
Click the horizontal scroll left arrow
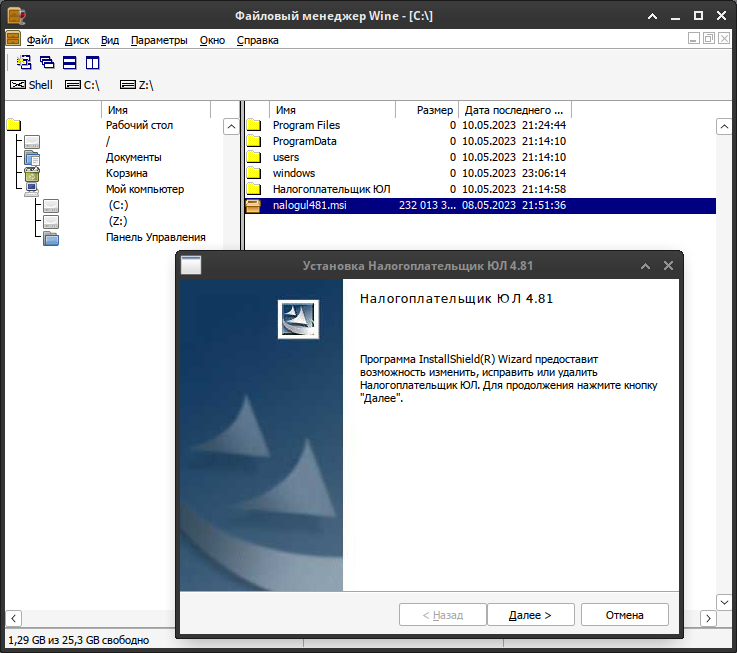coord(14,618)
